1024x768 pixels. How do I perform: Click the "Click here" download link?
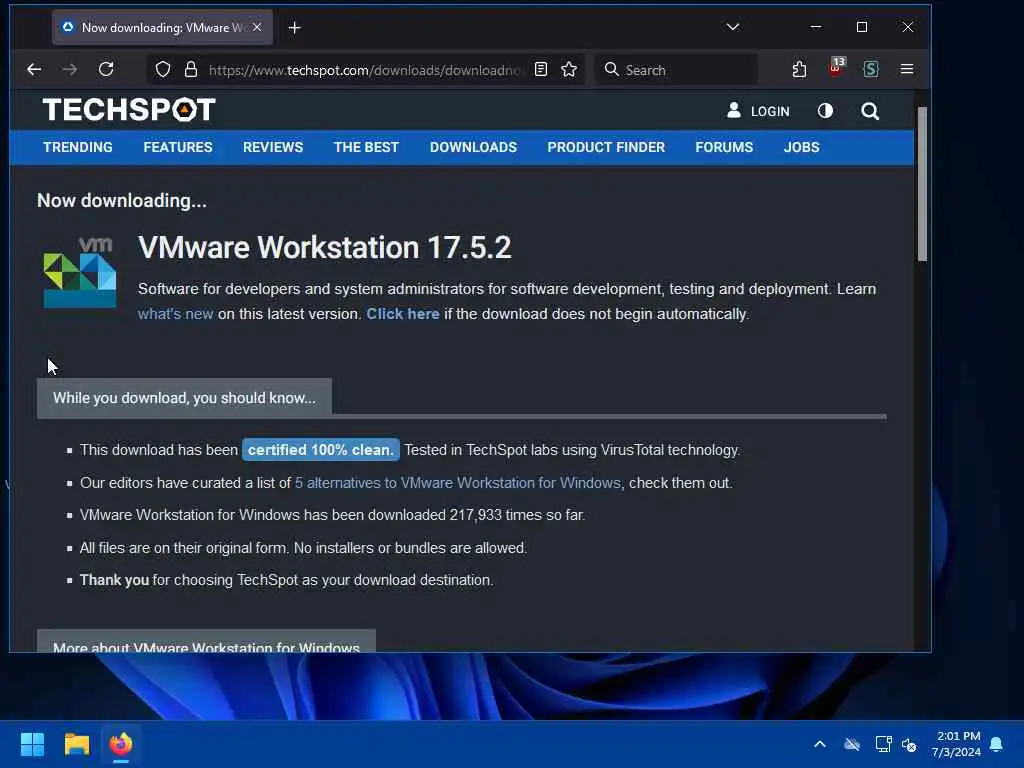(x=403, y=314)
